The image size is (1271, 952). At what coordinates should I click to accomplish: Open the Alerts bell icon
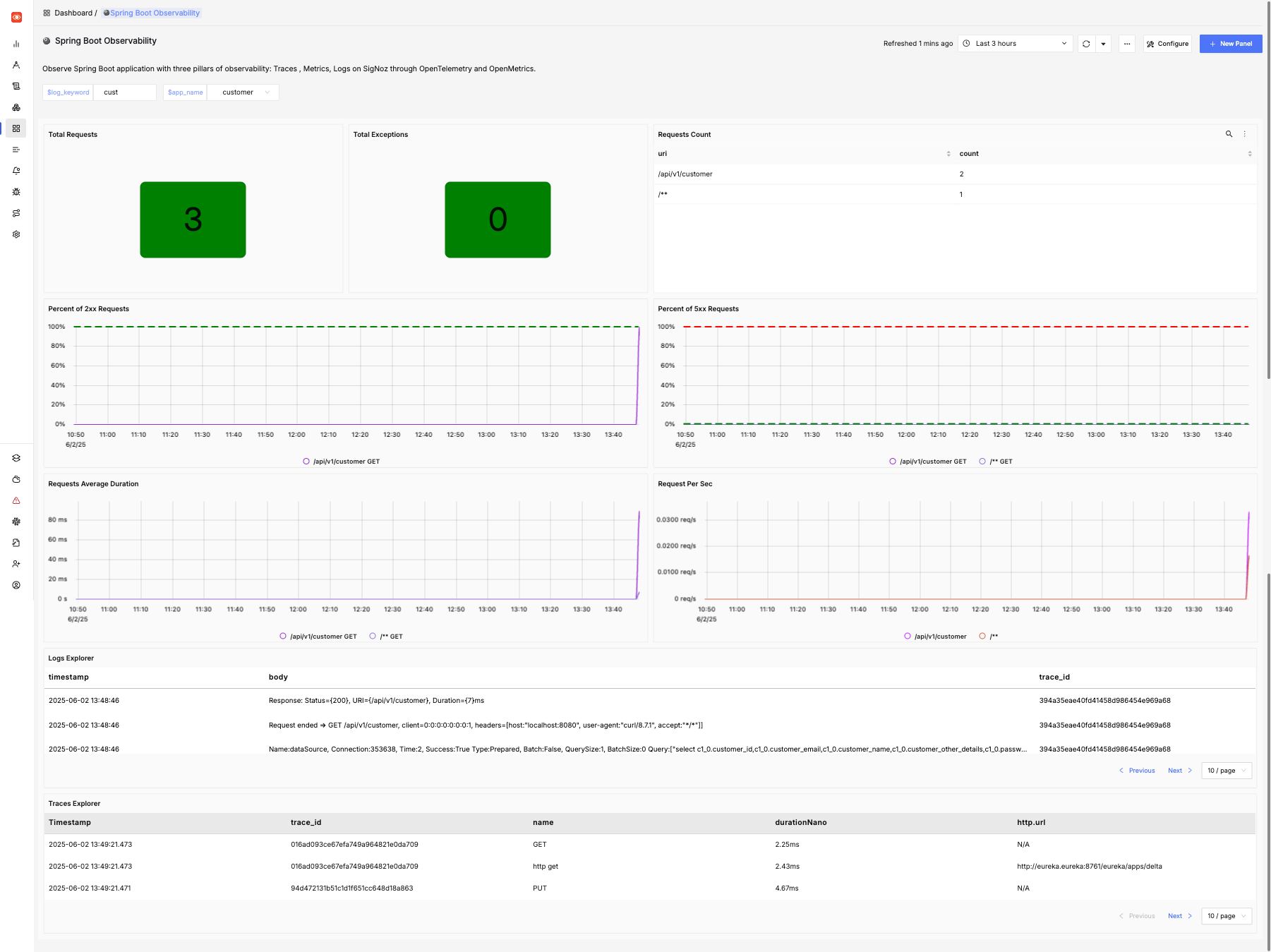pyautogui.click(x=16, y=171)
